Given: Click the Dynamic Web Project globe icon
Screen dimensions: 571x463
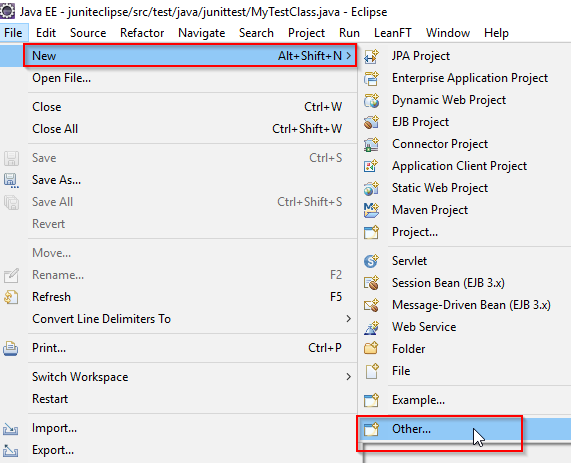Looking at the screenshot, I should click(371, 100).
